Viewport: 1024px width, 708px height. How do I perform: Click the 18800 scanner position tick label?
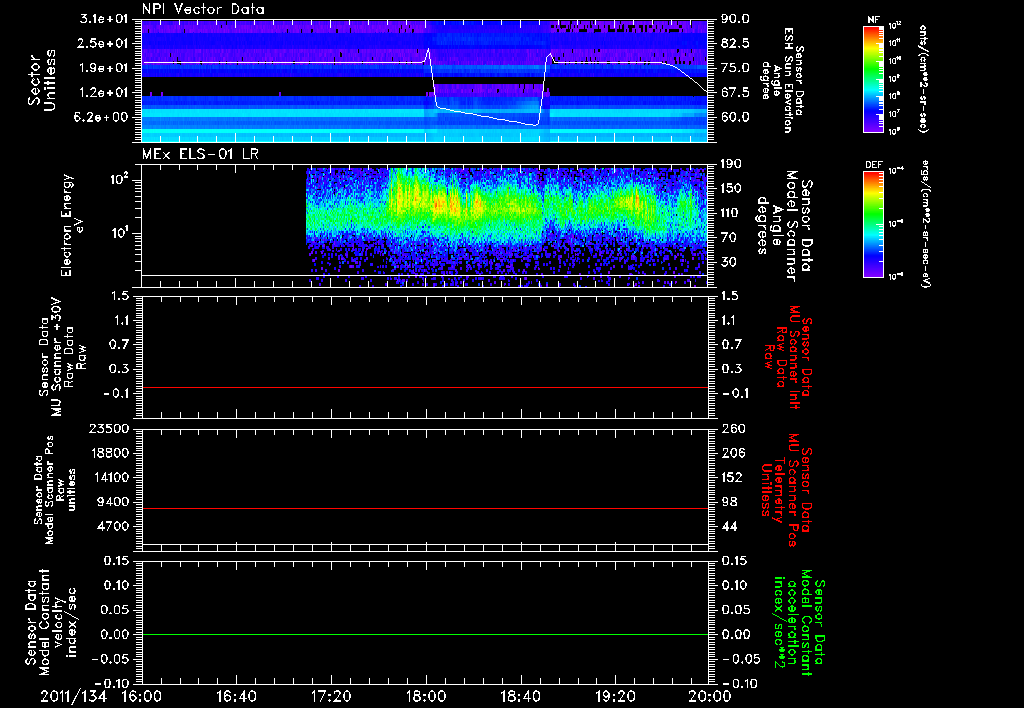[109, 453]
